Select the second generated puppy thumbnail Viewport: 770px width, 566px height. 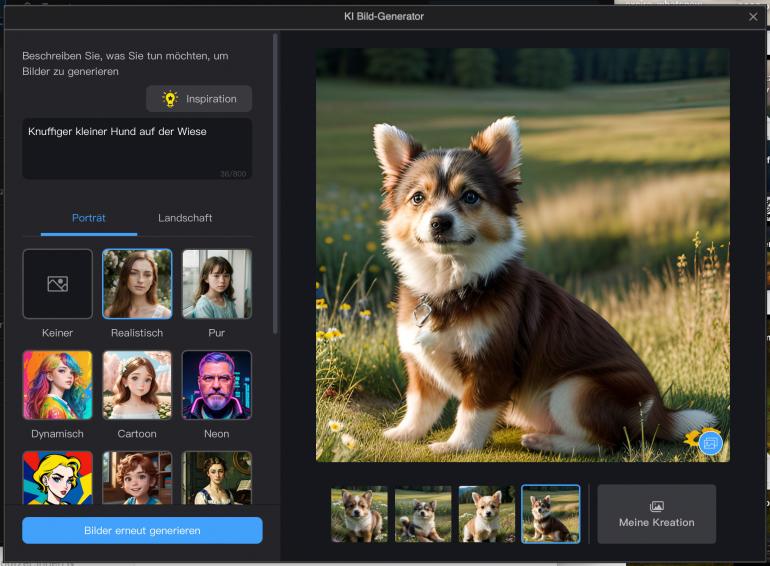pos(423,514)
